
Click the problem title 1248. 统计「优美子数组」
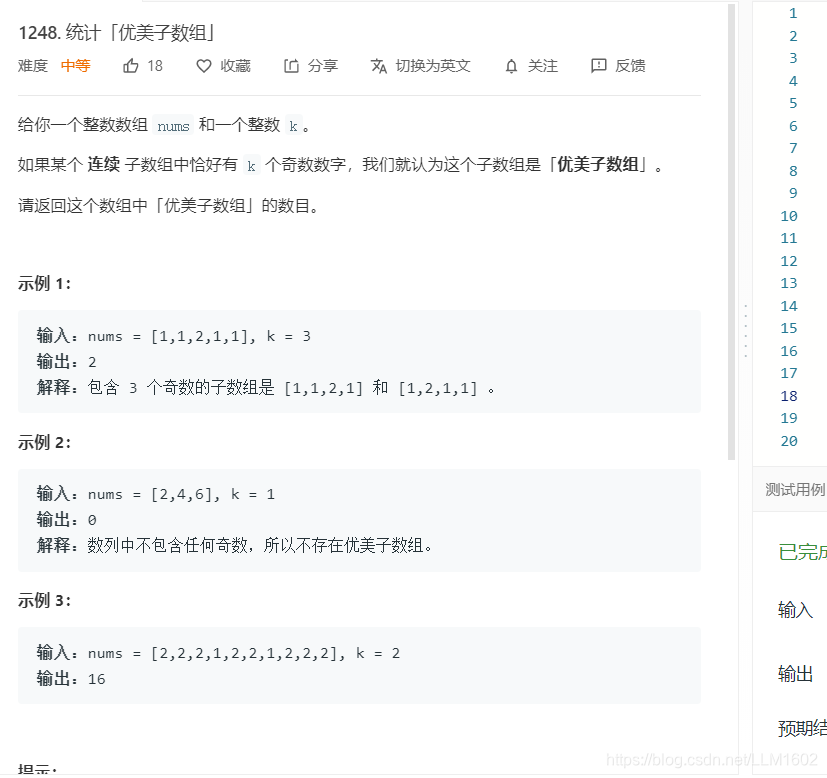[x=117, y=33]
